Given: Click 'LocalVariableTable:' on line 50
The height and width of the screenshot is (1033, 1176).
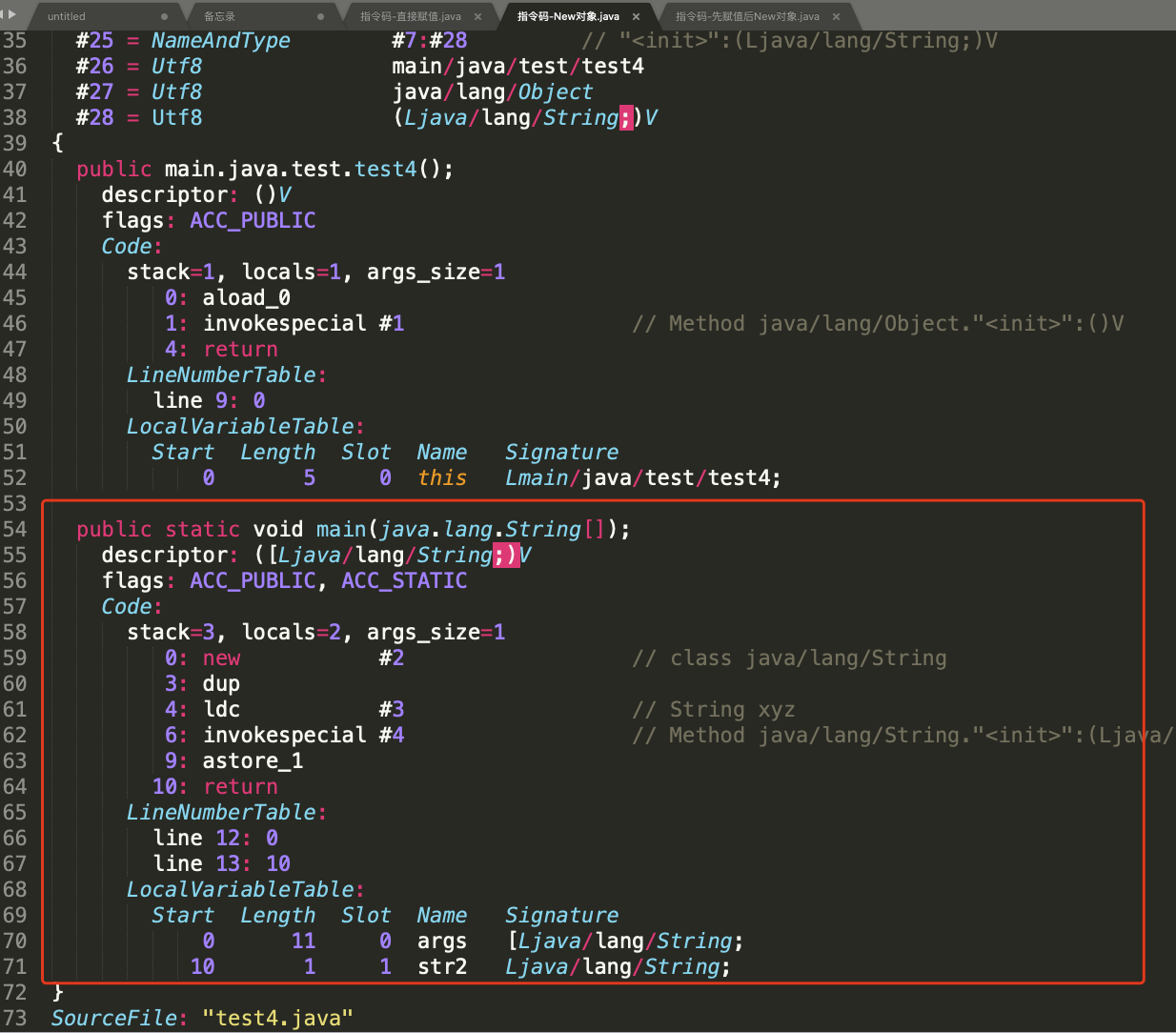Looking at the screenshot, I should click(246, 426).
